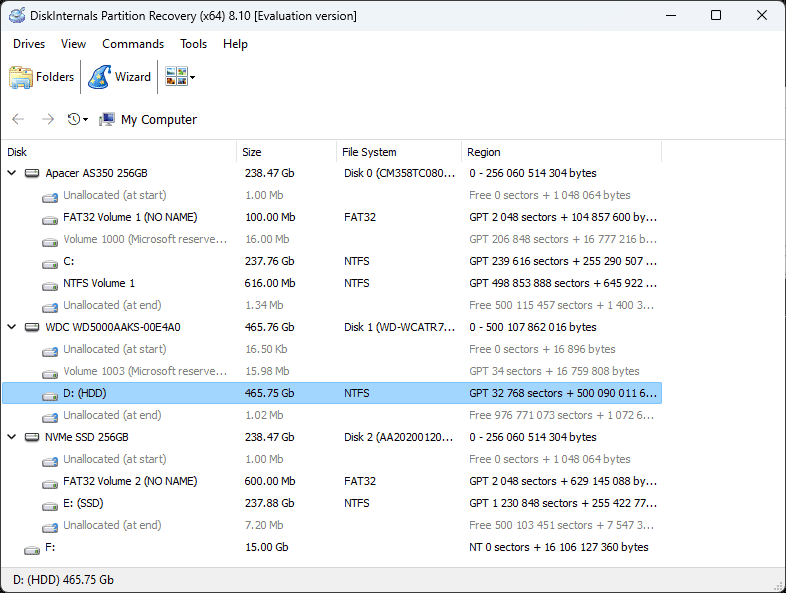
Task: Select the FAT32 Volume 1 (NO NAME) row name
Action: (x=130, y=217)
